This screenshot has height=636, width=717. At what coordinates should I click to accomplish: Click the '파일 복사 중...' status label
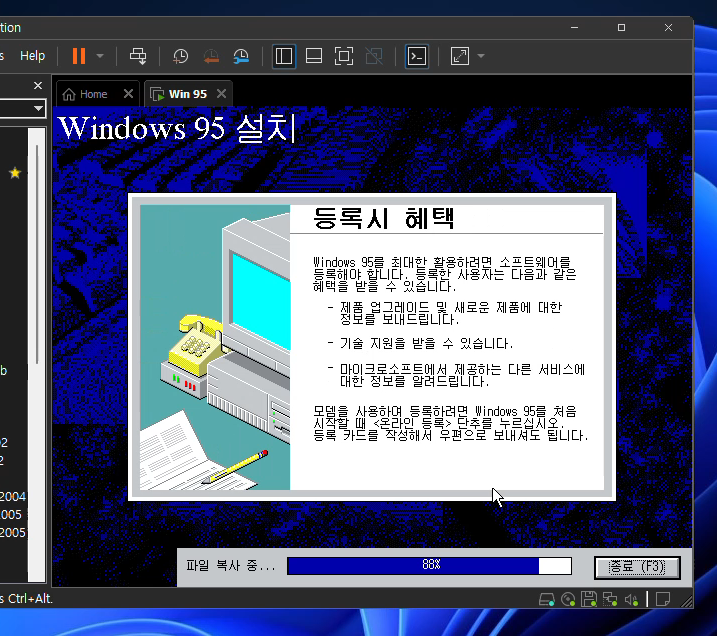point(231,566)
